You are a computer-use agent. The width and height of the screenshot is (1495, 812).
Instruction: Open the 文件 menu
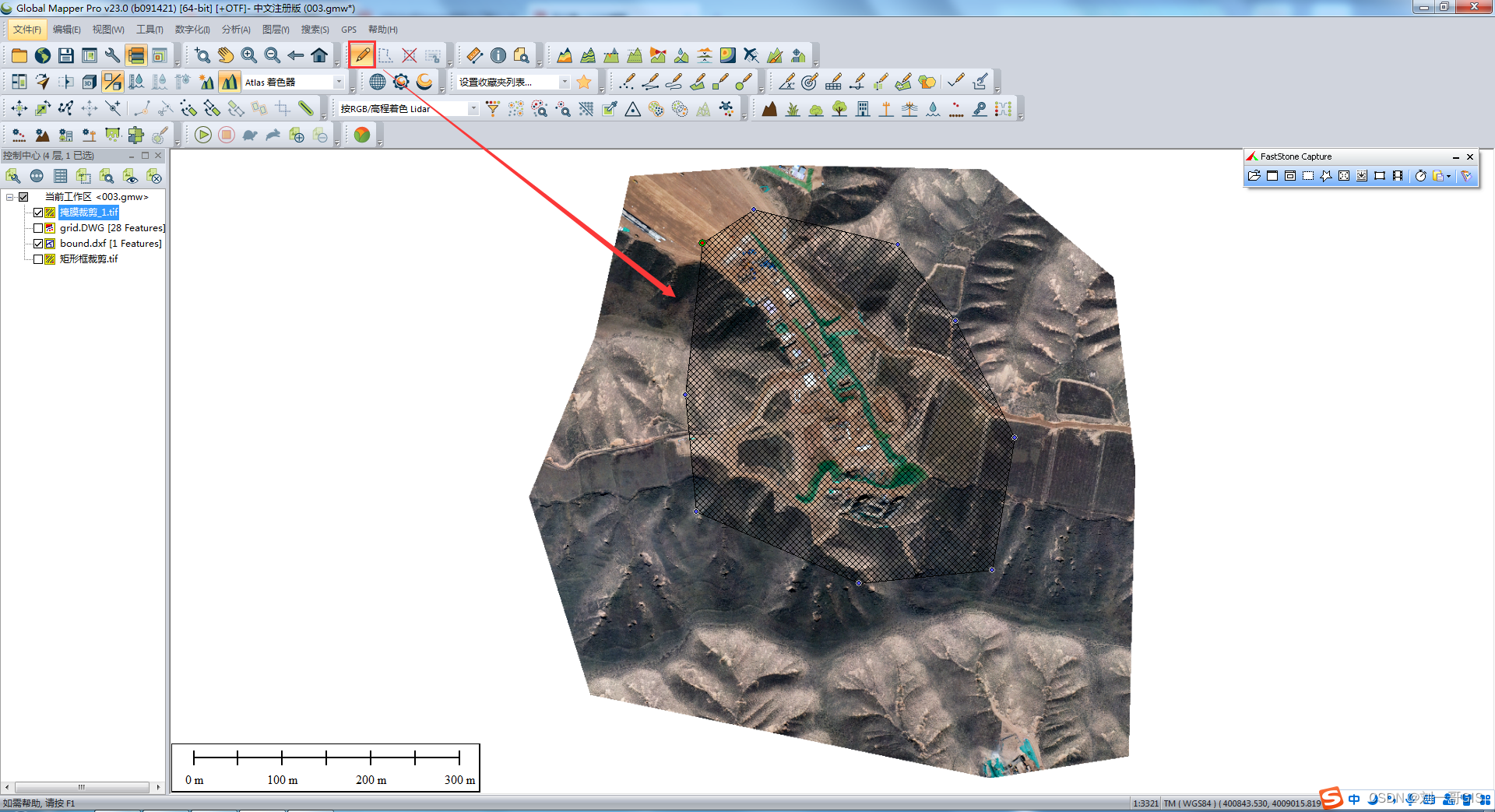27,30
